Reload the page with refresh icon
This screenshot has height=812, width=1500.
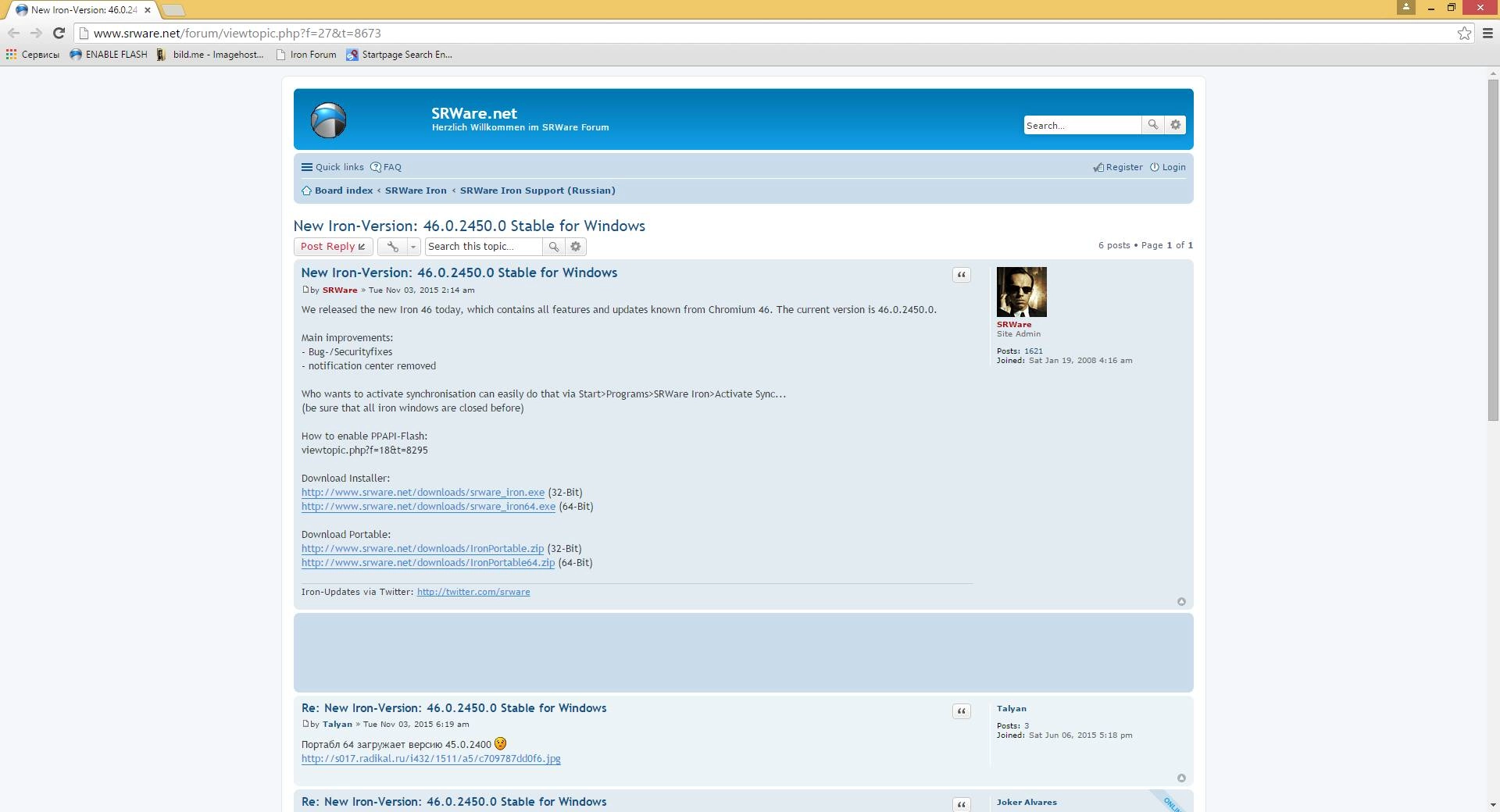point(59,33)
